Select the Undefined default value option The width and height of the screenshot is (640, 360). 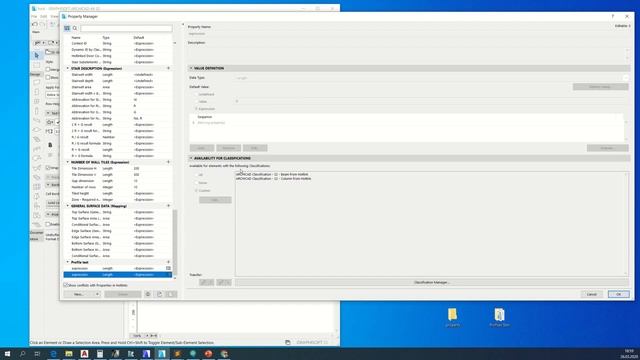[x=196, y=94]
